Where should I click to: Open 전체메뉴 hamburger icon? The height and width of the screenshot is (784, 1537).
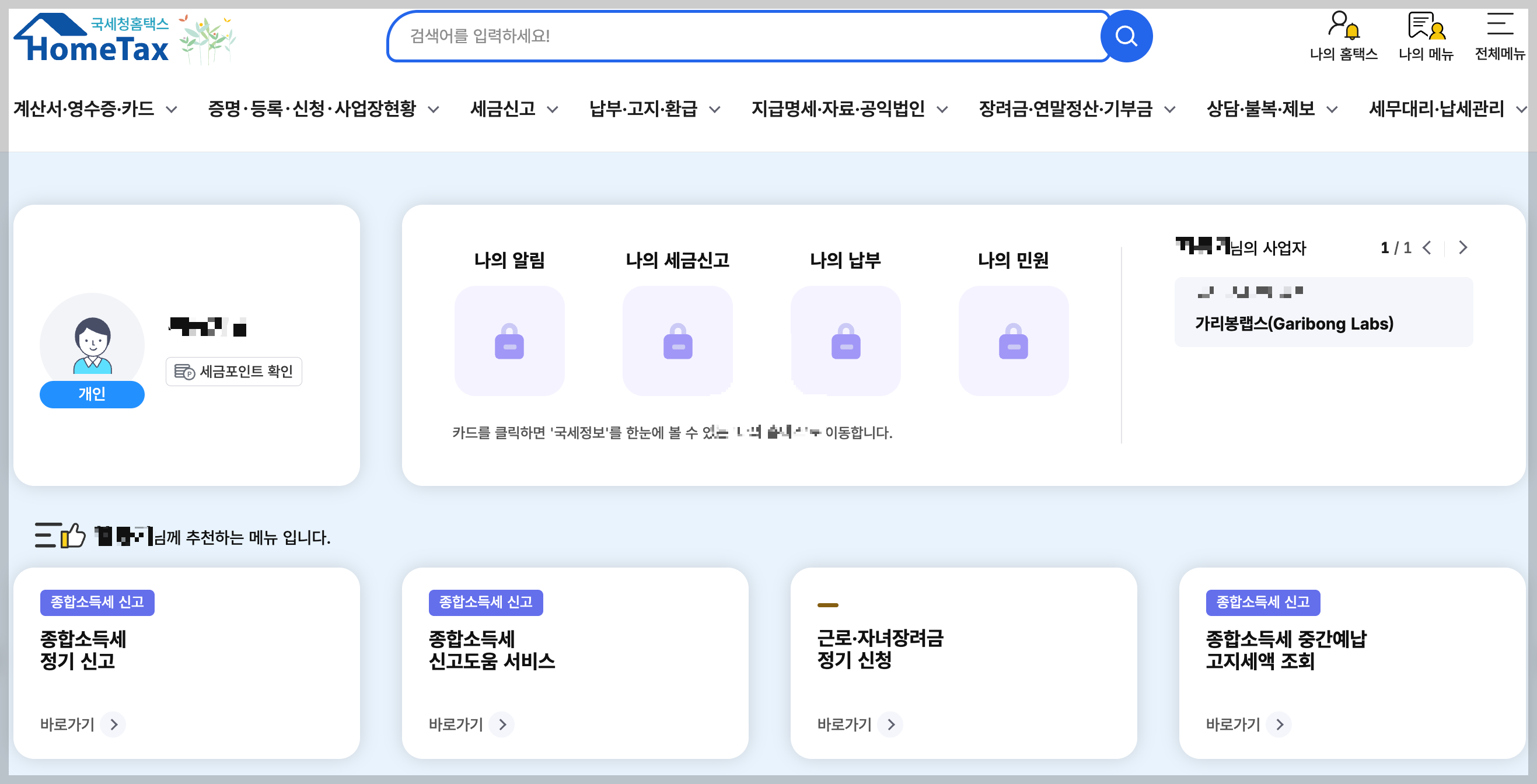click(1499, 36)
